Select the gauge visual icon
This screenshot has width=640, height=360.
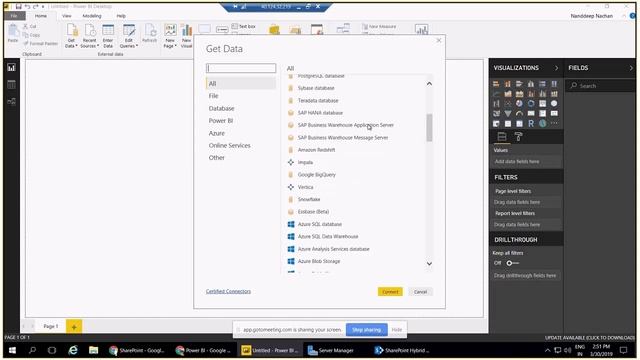pos(519,113)
